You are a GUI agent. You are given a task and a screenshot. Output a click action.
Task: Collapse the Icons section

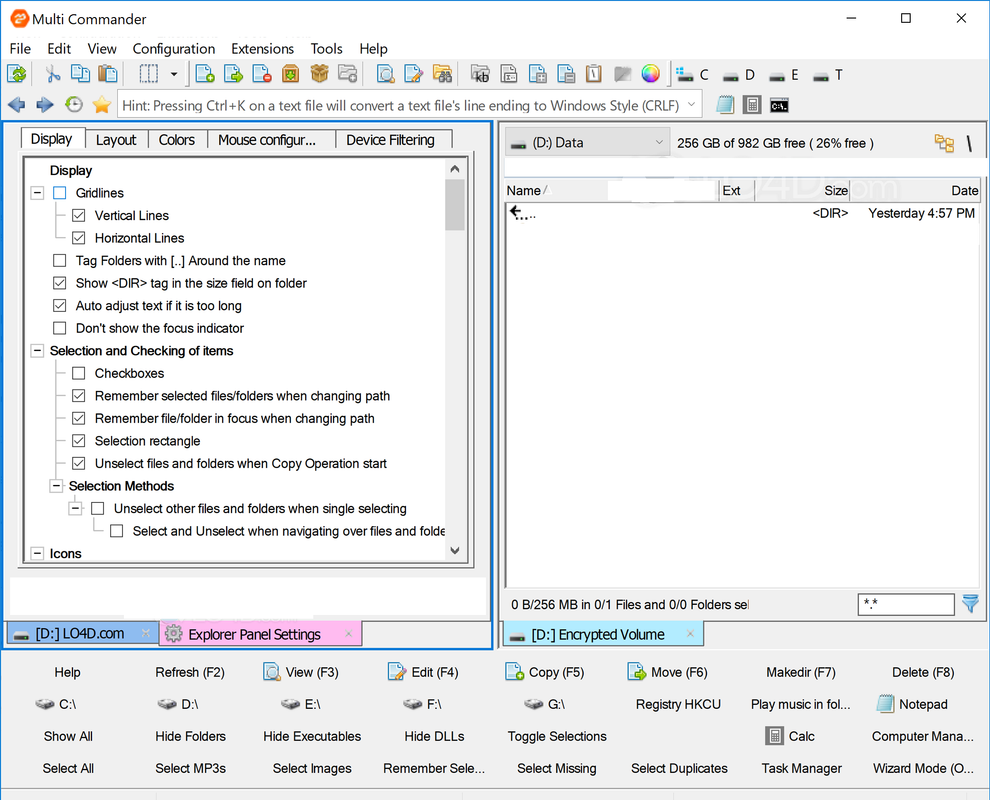(x=37, y=553)
